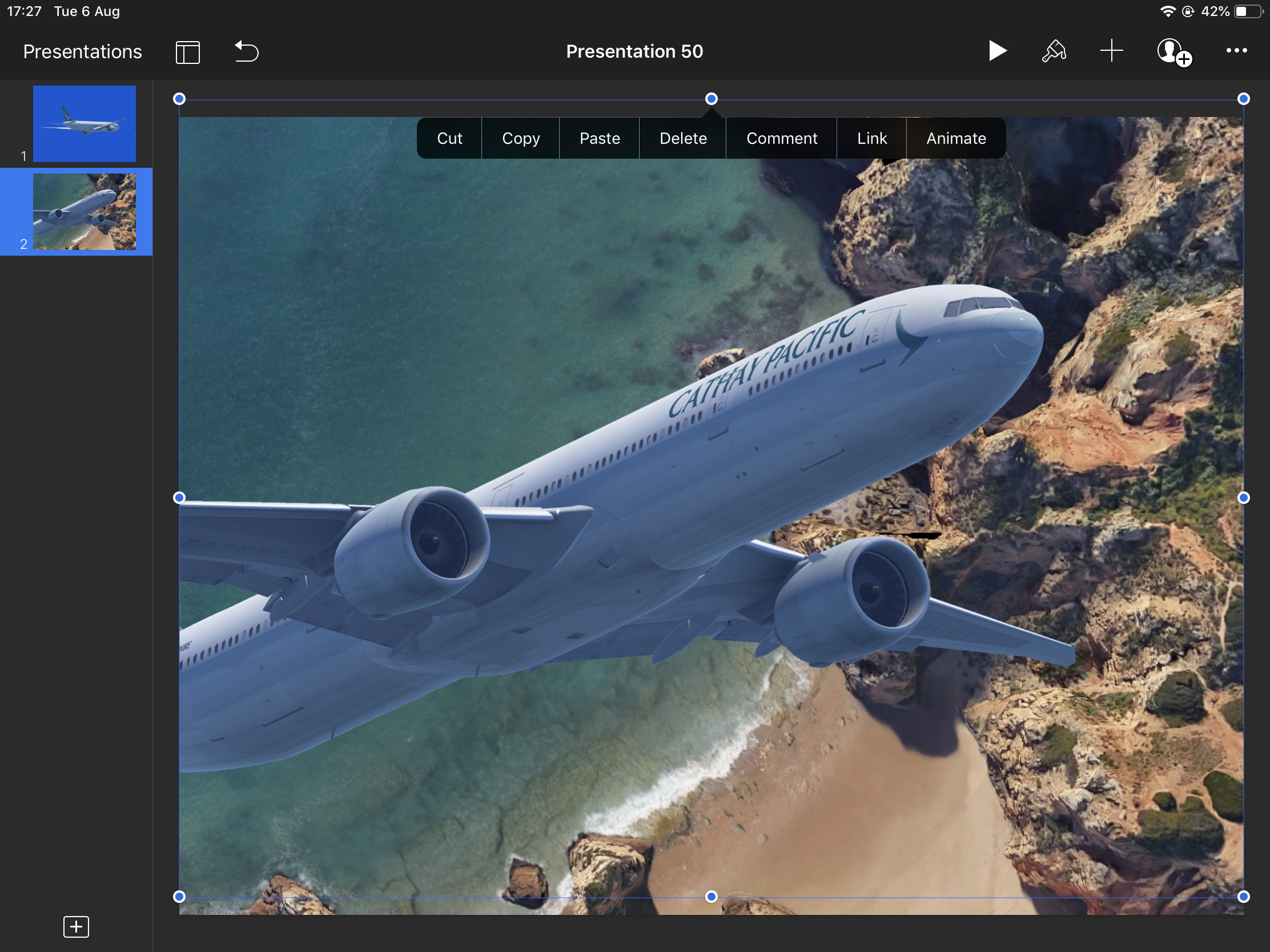Screen dimensions: 1270x952
Task: Open the Format paintbrush panel
Action: 1054,51
